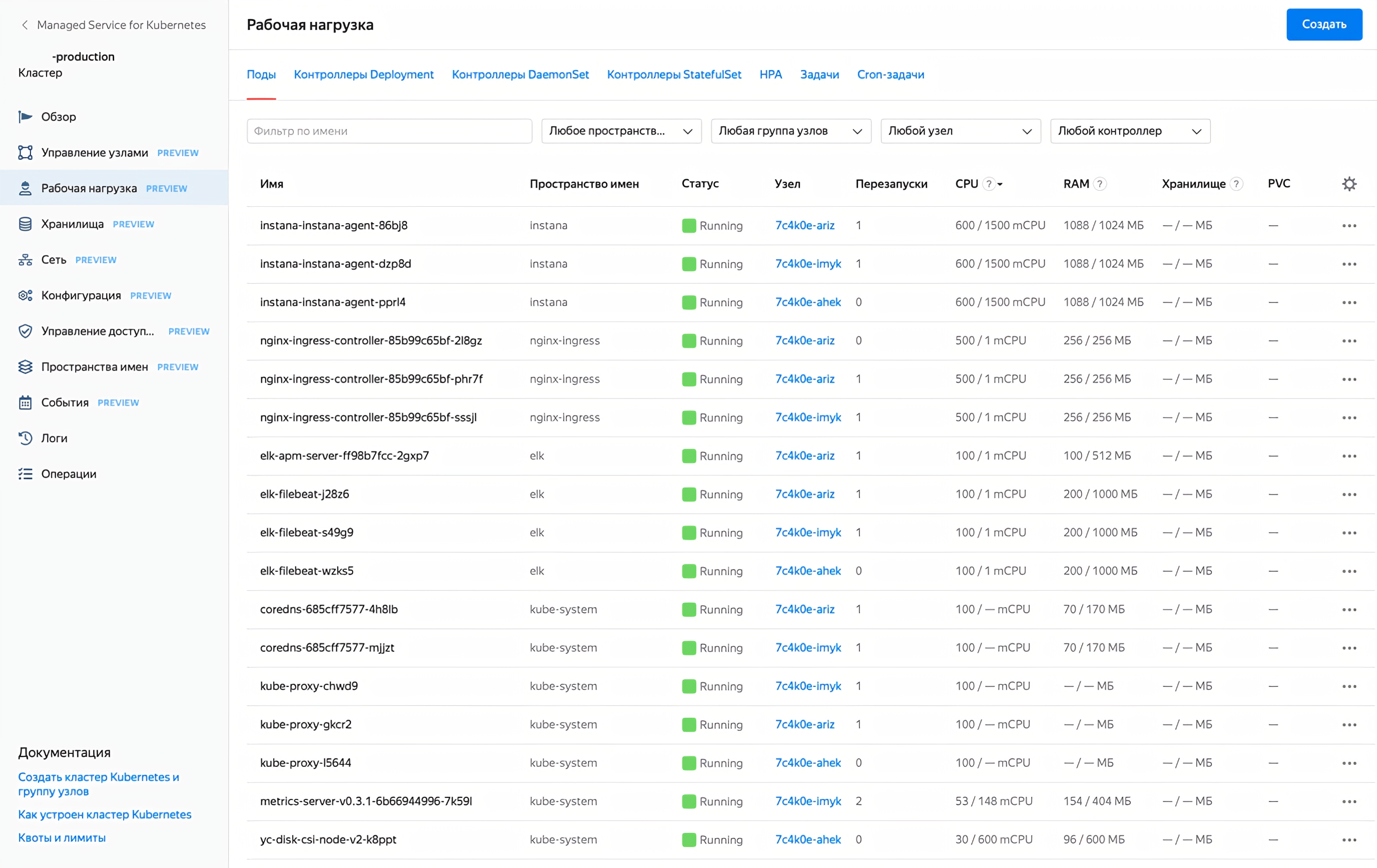Focus the Фильтр по имени field
This screenshot has height=868, width=1377.
[x=389, y=131]
